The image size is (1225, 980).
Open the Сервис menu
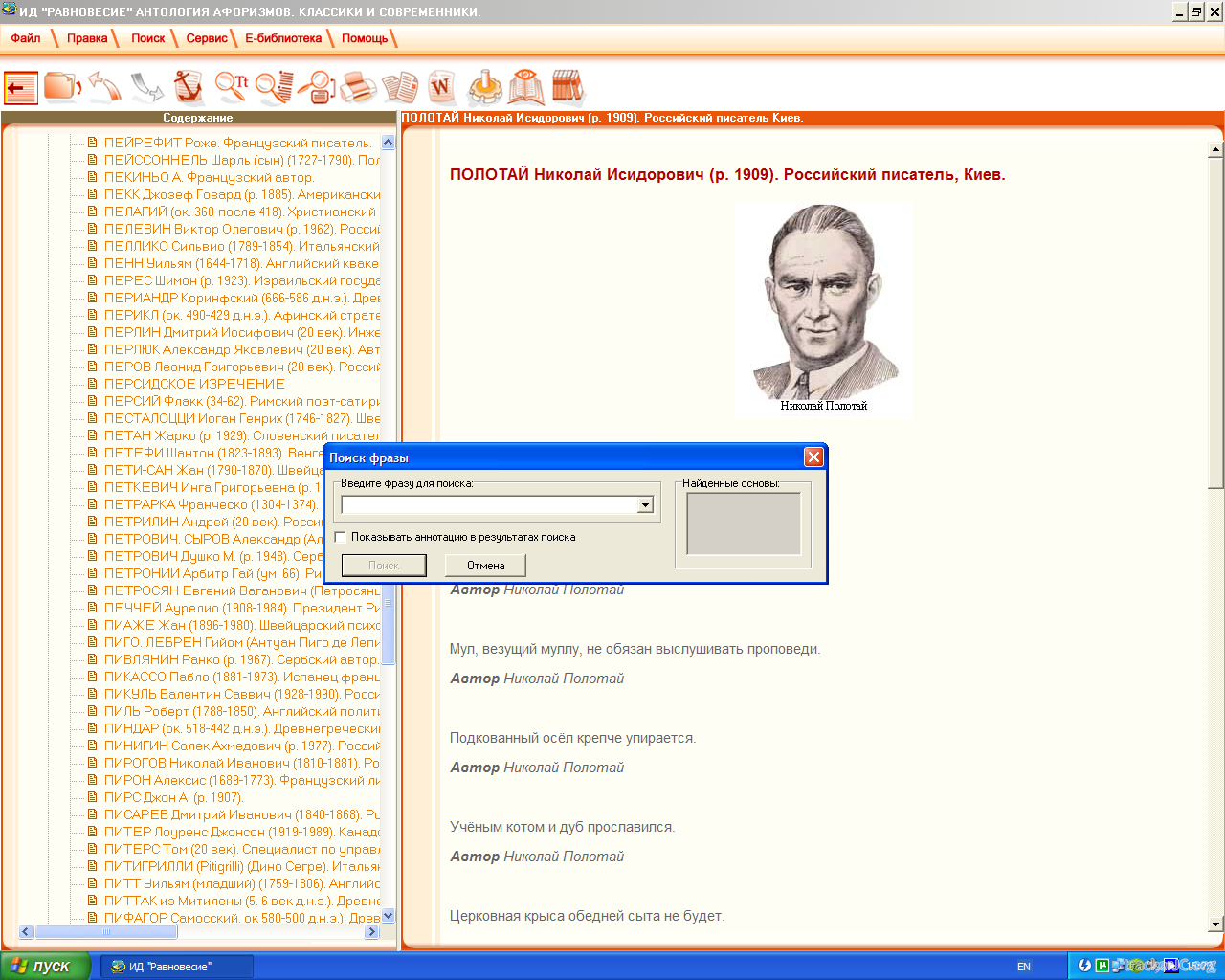[x=207, y=38]
